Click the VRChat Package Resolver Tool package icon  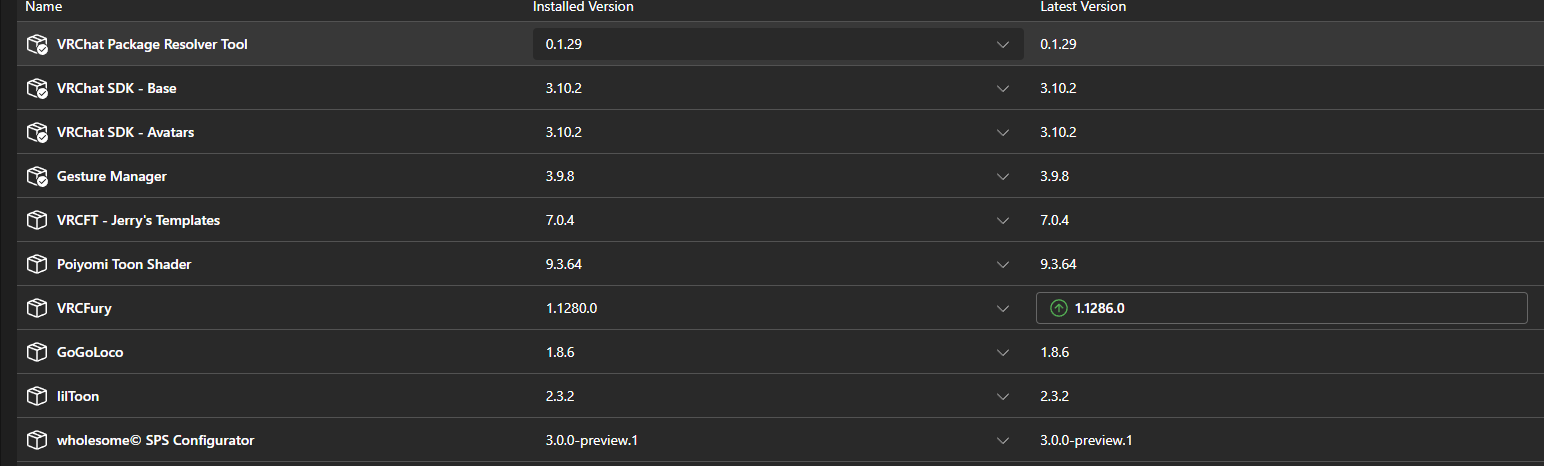[37, 44]
